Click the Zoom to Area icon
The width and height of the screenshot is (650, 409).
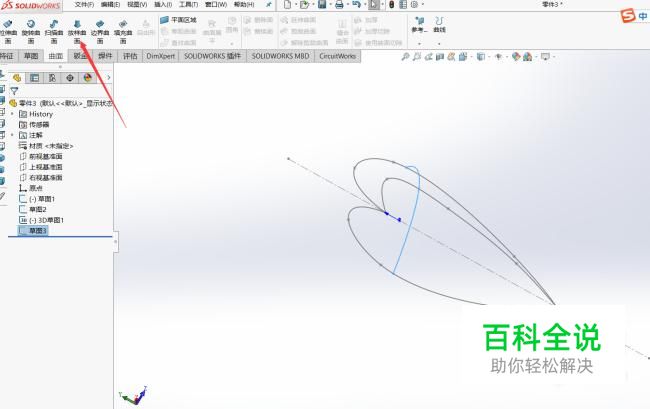(x=417, y=56)
